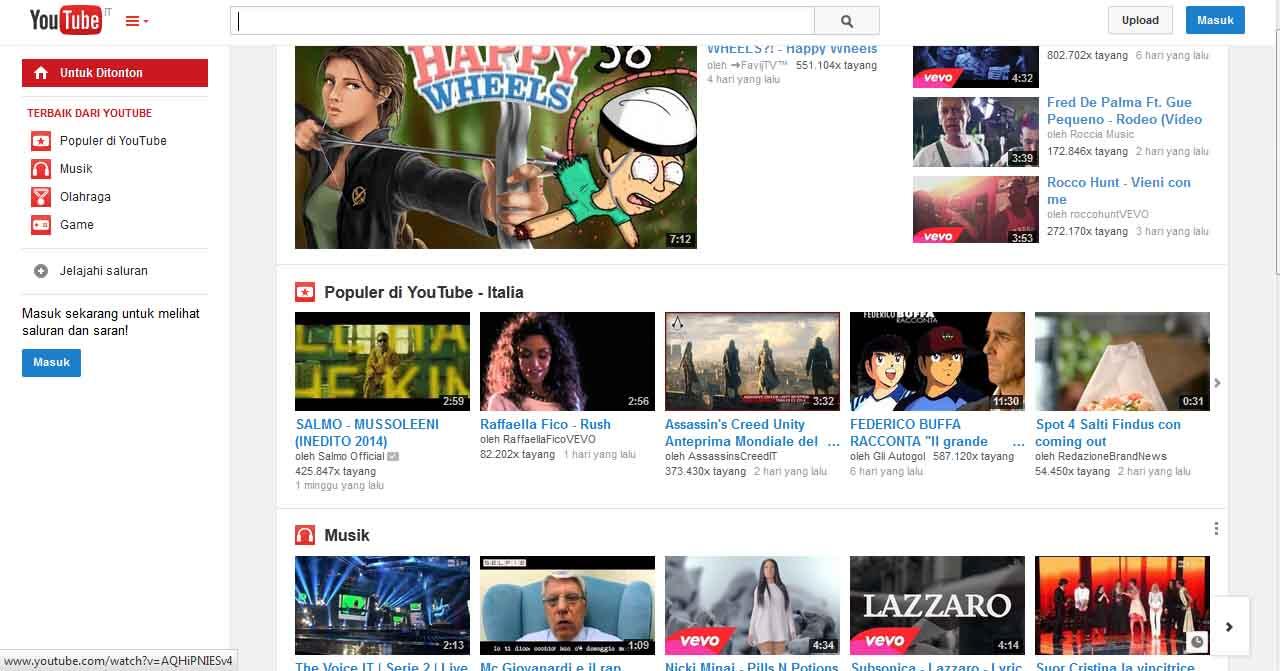Open the Musik section heading
Screen dimensions: 1280x671
pyautogui.click(x=347, y=535)
